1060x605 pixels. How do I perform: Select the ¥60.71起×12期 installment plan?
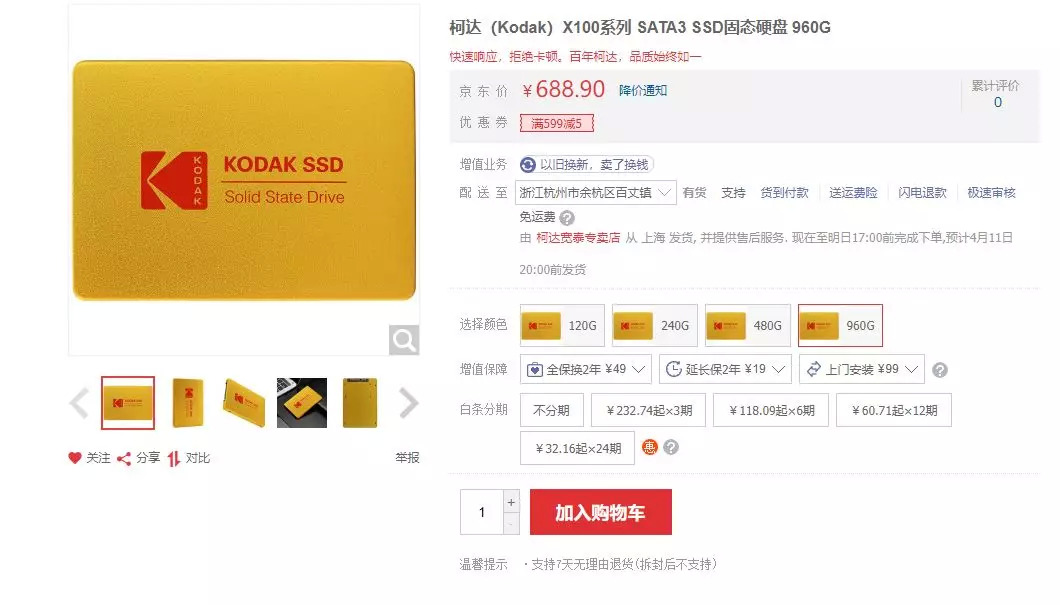click(x=894, y=410)
